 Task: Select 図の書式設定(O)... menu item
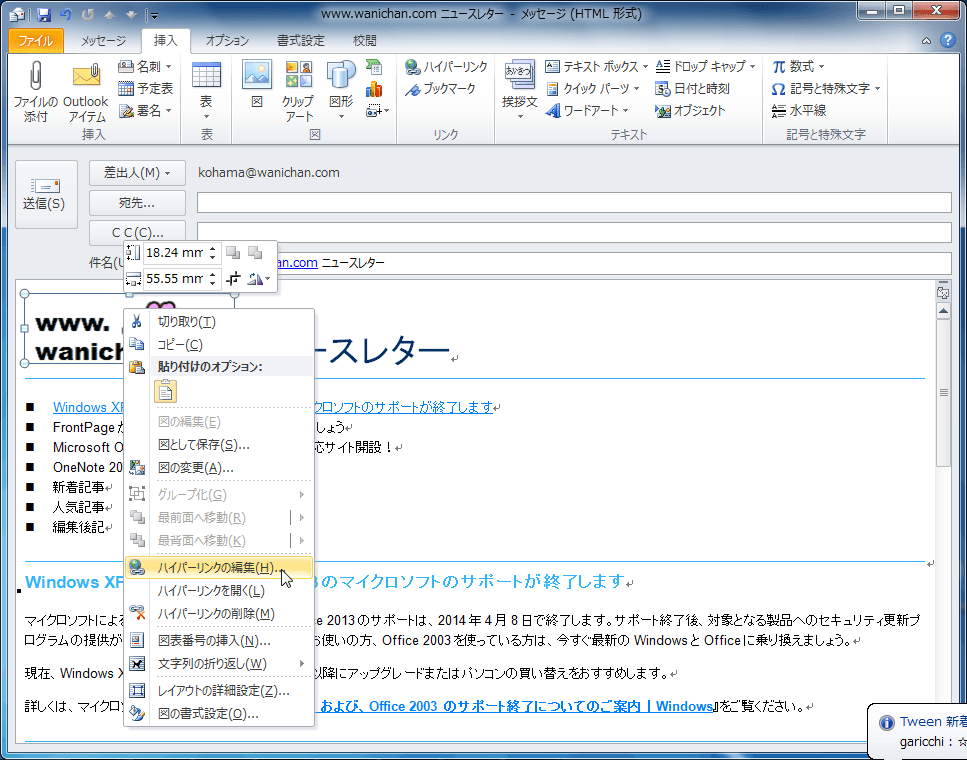point(219,714)
